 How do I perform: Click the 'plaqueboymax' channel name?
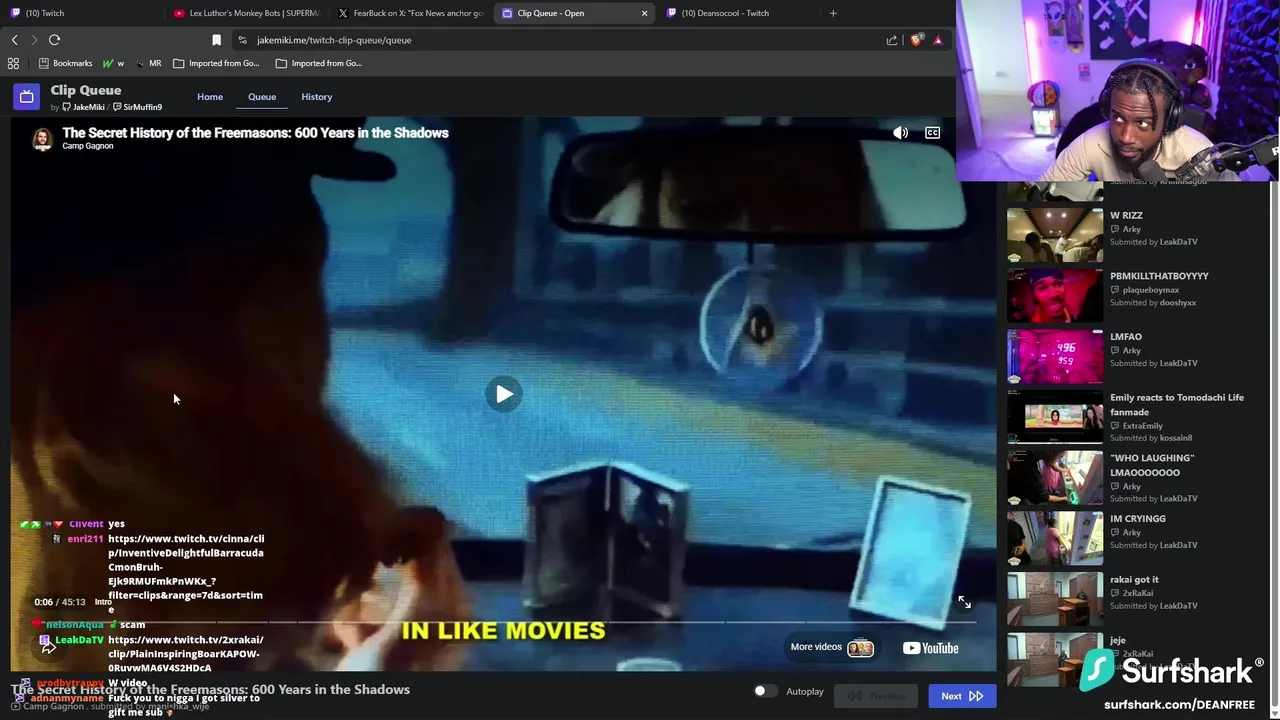1151,290
